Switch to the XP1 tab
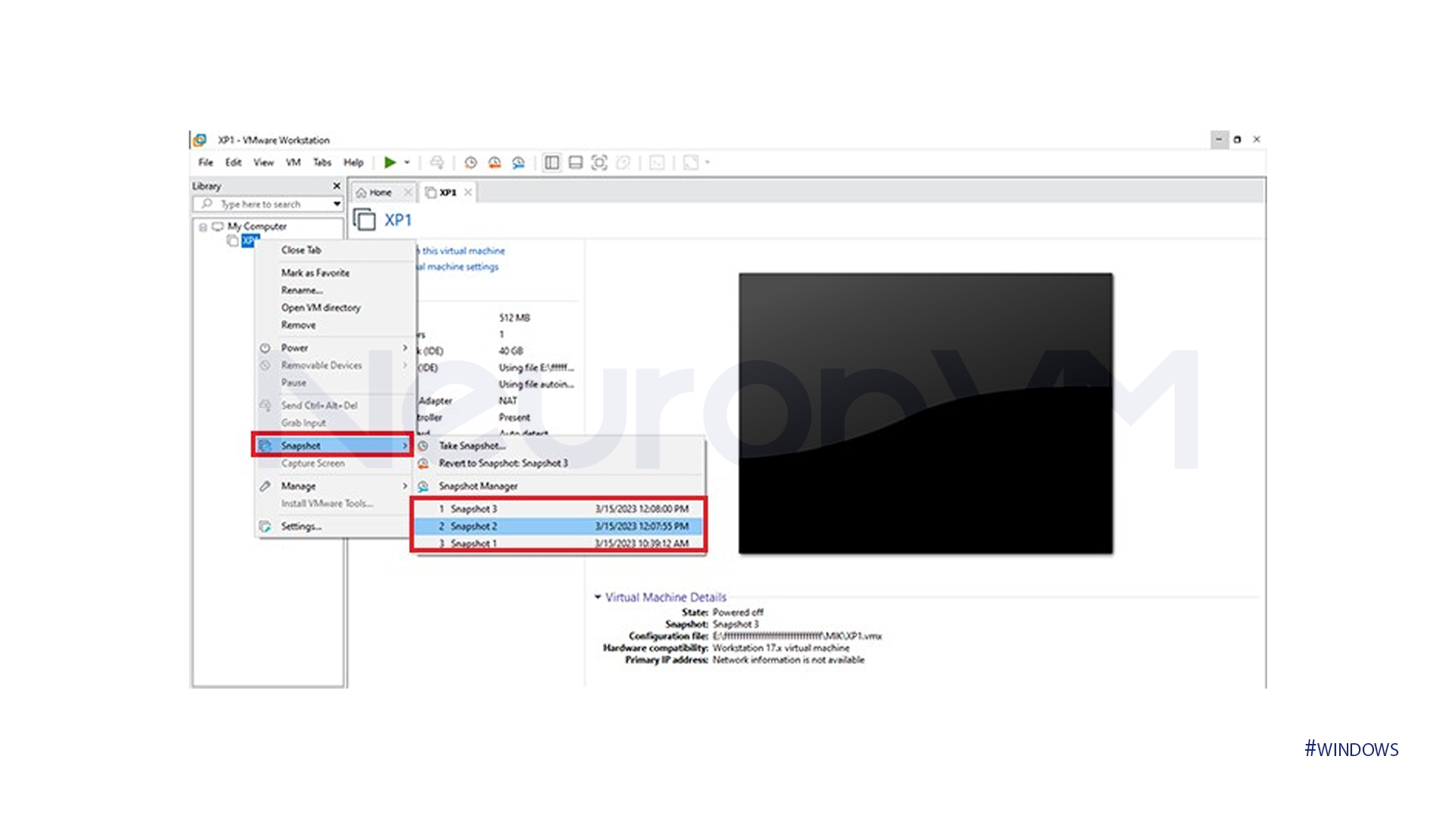1456x819 pixels. tap(447, 193)
